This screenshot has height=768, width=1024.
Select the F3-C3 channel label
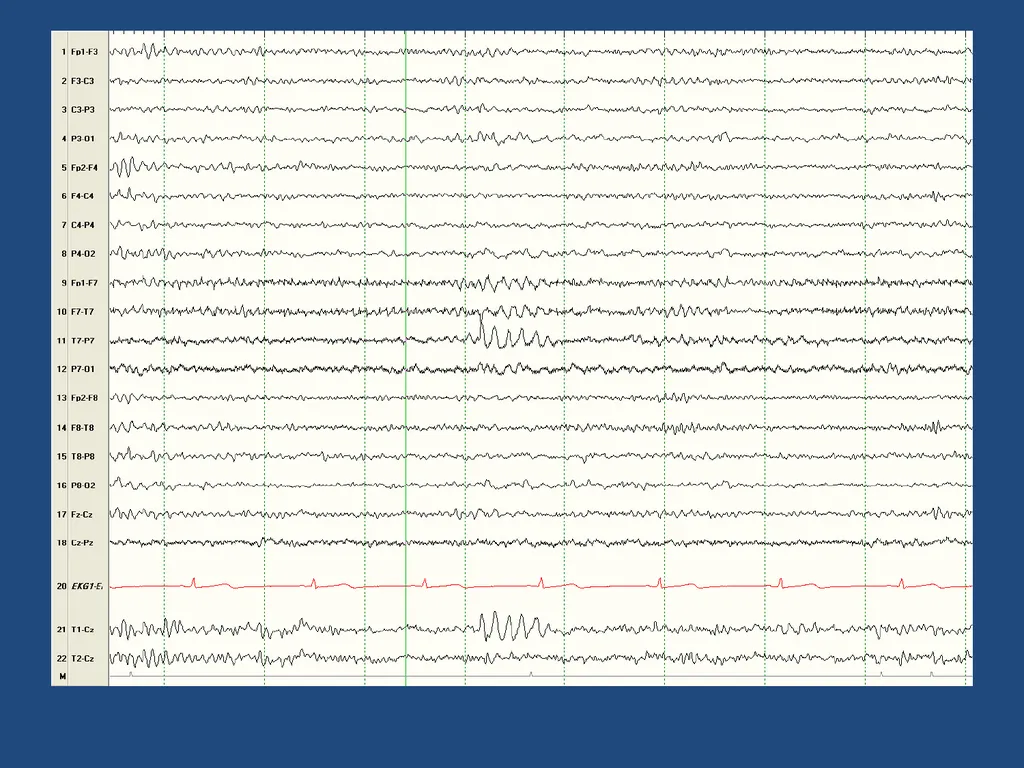(82, 81)
